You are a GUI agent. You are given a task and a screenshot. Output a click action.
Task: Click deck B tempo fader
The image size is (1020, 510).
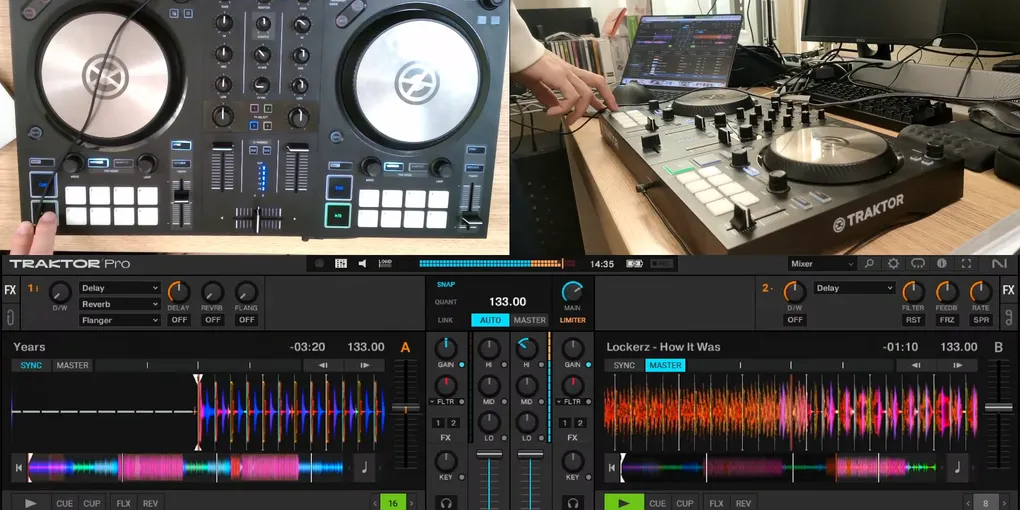tap(999, 408)
